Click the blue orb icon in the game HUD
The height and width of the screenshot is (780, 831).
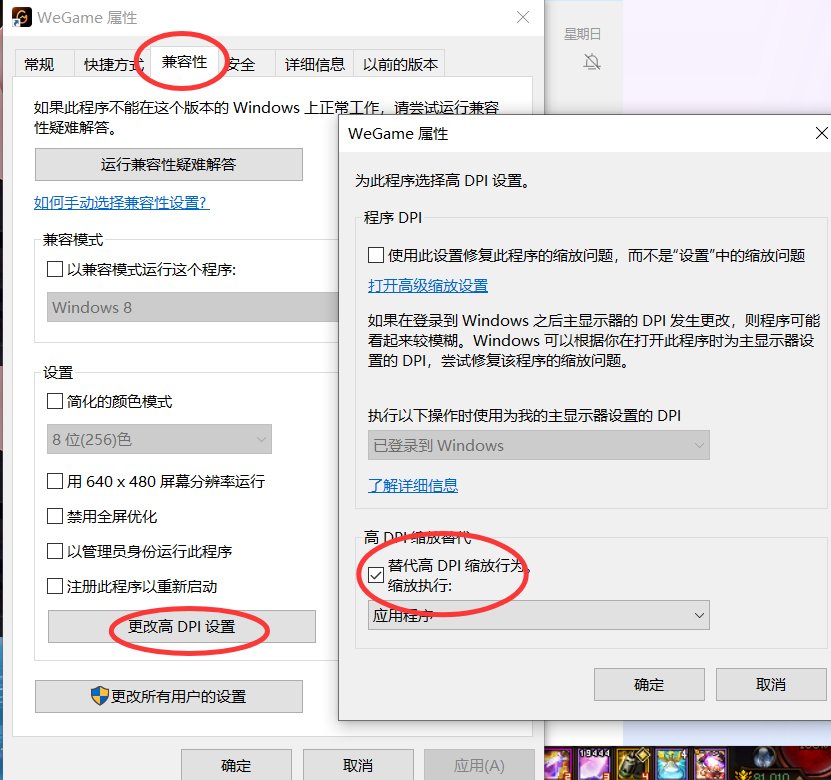(764, 758)
